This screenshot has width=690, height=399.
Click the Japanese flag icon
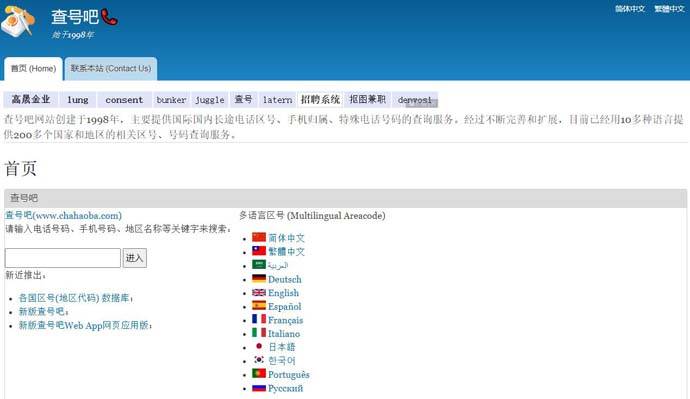point(259,347)
